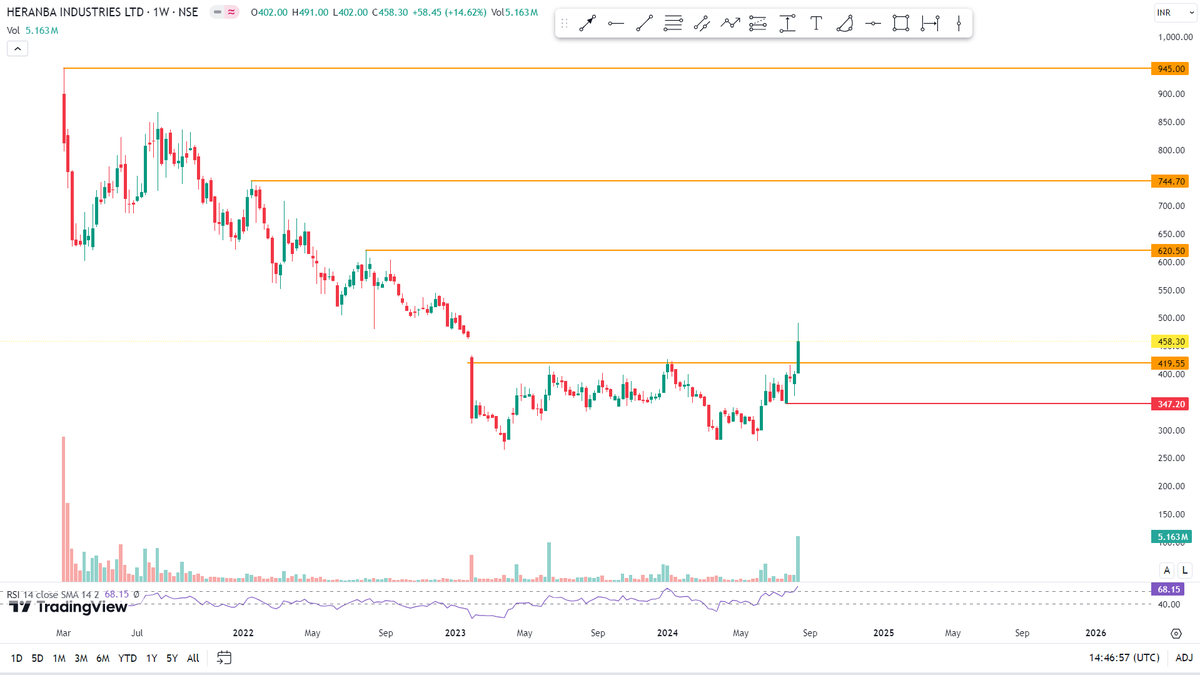Image resolution: width=1200 pixels, height=675 pixels.
Task: Select the Text tool
Action: click(816, 23)
